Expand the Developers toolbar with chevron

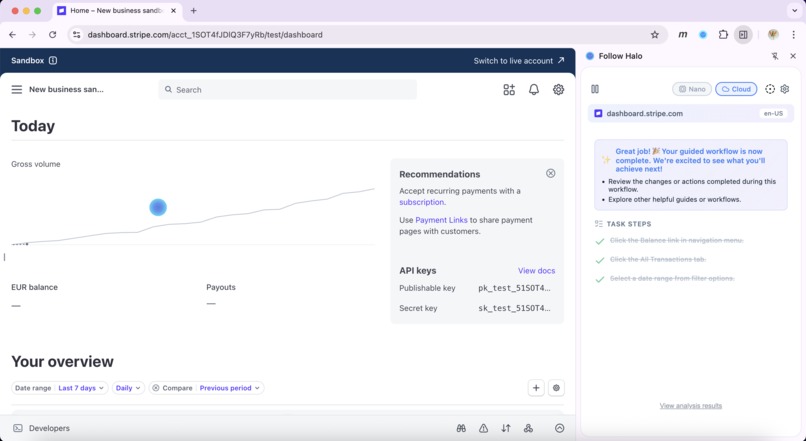560,428
